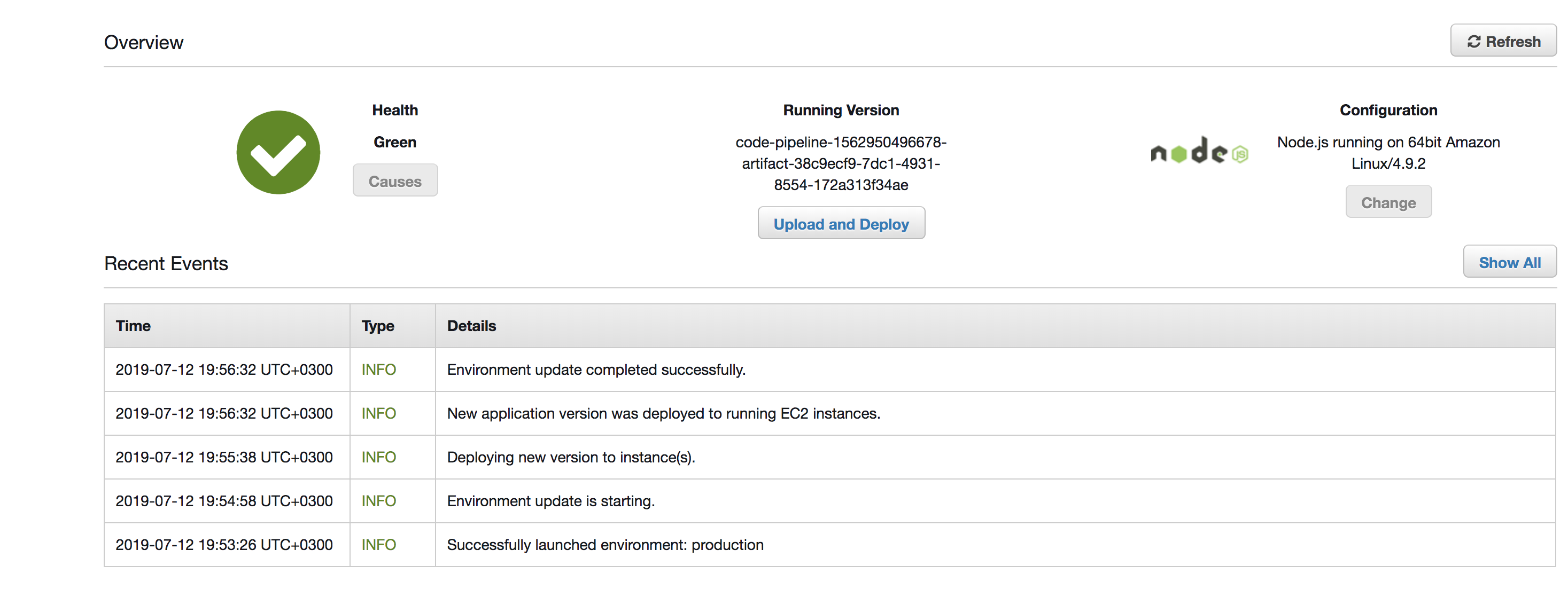Open the Causes panel for health status

[x=394, y=180]
